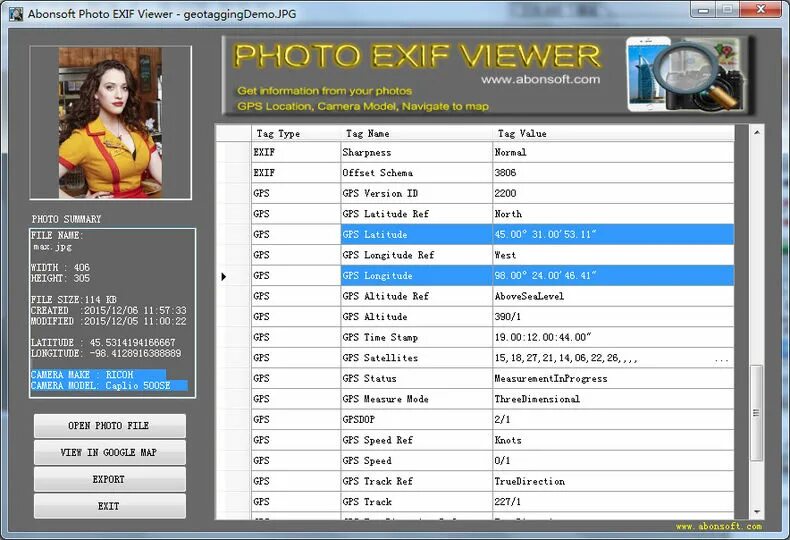Select the GPS Time Stamp cell
Screen dimensions: 790x540
[417, 338]
